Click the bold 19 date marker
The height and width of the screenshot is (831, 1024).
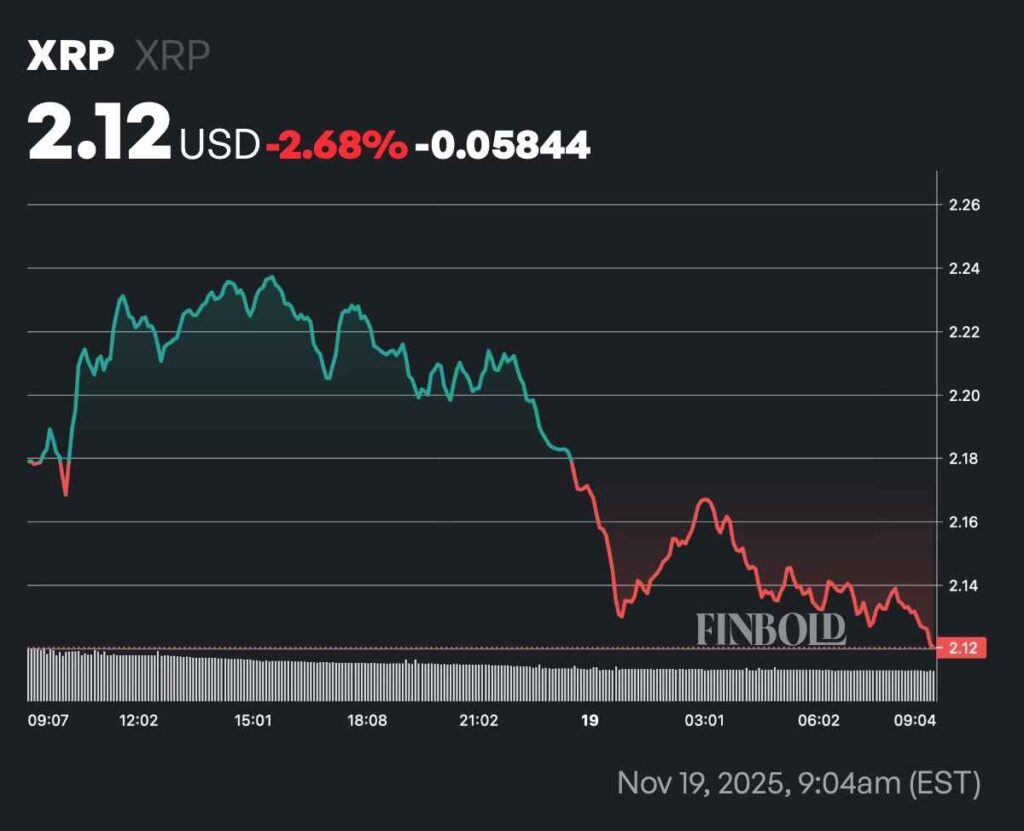(x=590, y=720)
